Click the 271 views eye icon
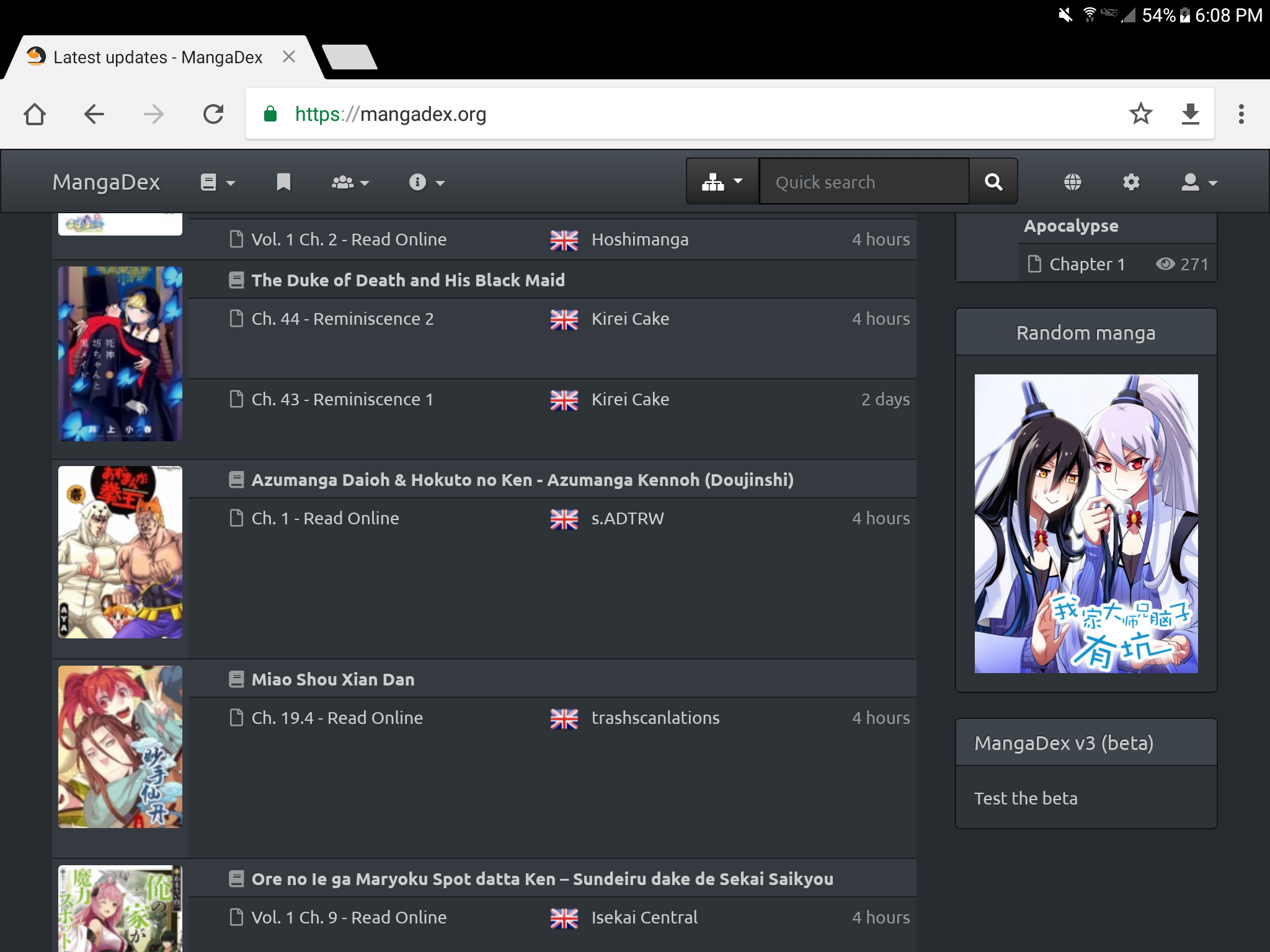 click(1165, 264)
